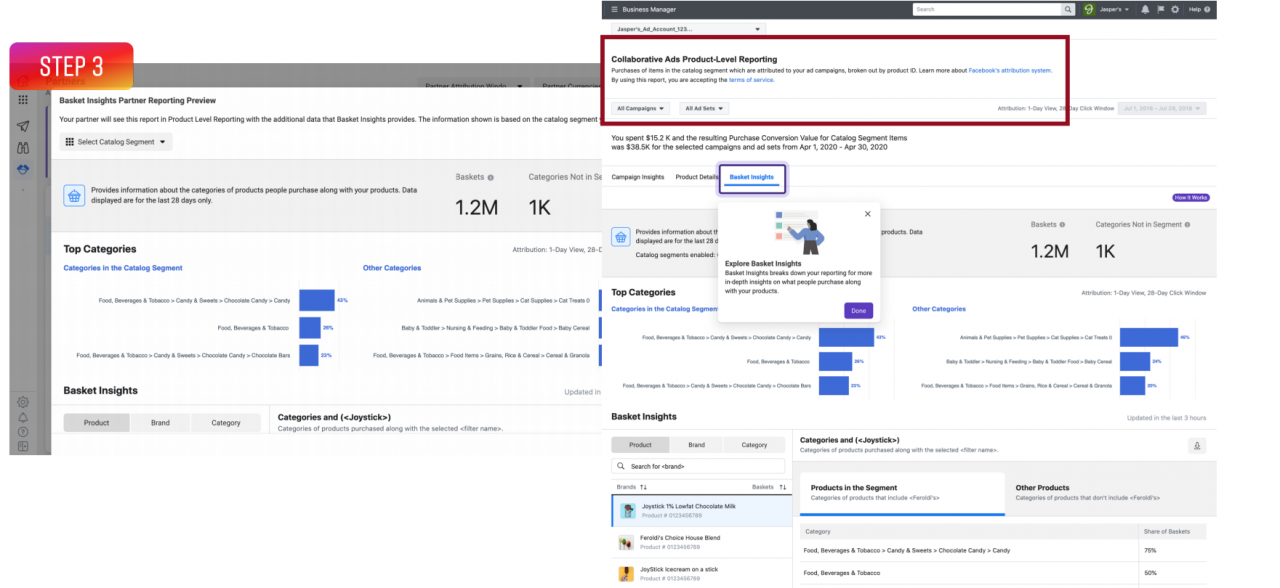This screenshot has height=588, width=1280.
Task: Click the Done button in the popup
Action: (858, 311)
